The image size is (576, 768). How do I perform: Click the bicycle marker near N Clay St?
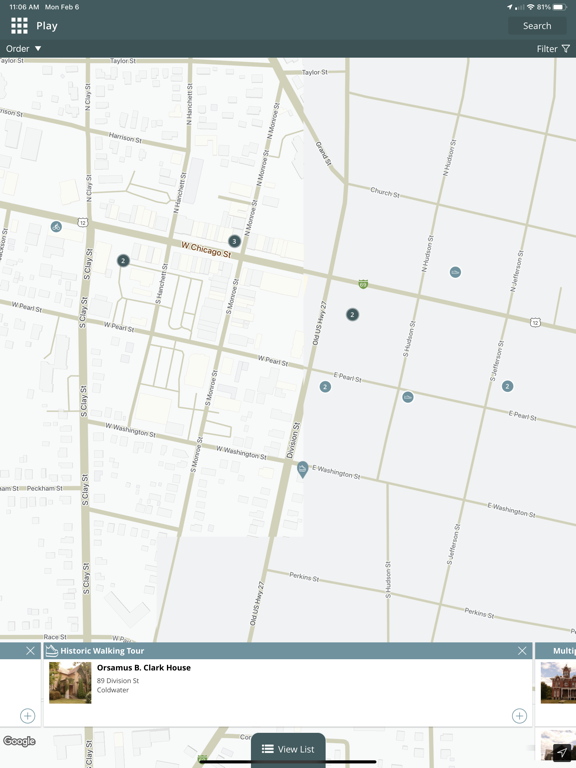[x=56, y=227]
